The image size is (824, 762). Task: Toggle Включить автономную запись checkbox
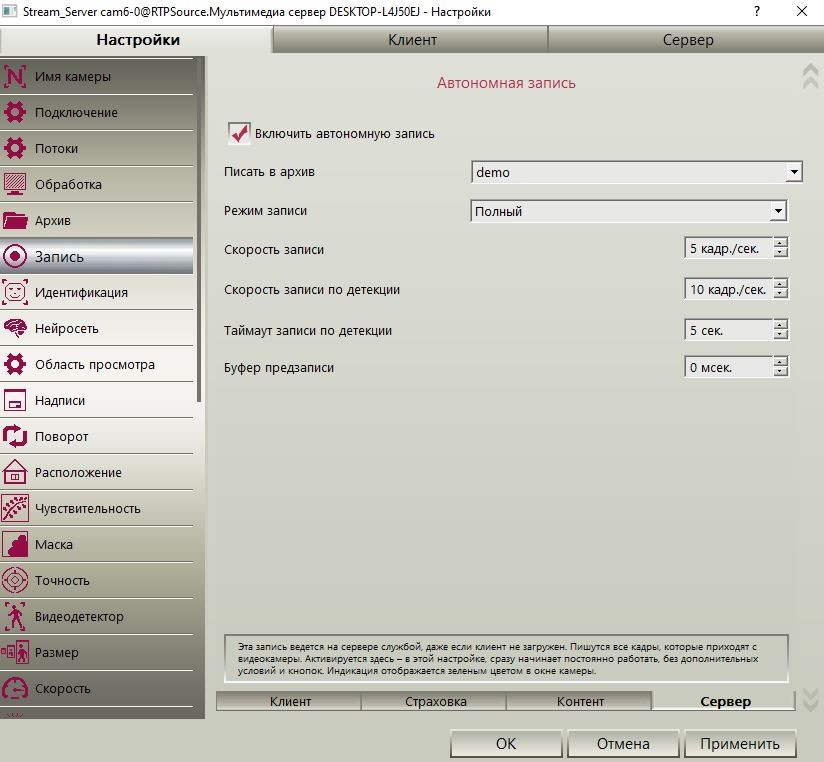click(x=239, y=133)
